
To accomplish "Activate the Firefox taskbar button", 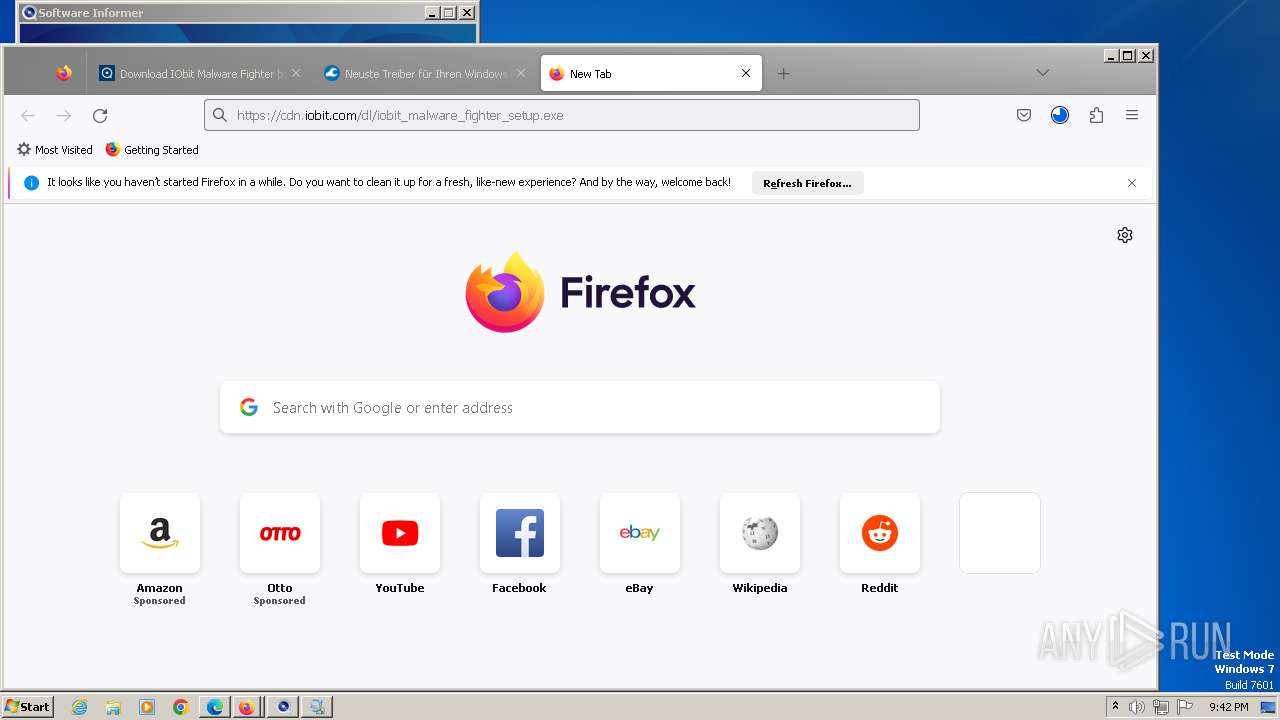I will [x=247, y=707].
